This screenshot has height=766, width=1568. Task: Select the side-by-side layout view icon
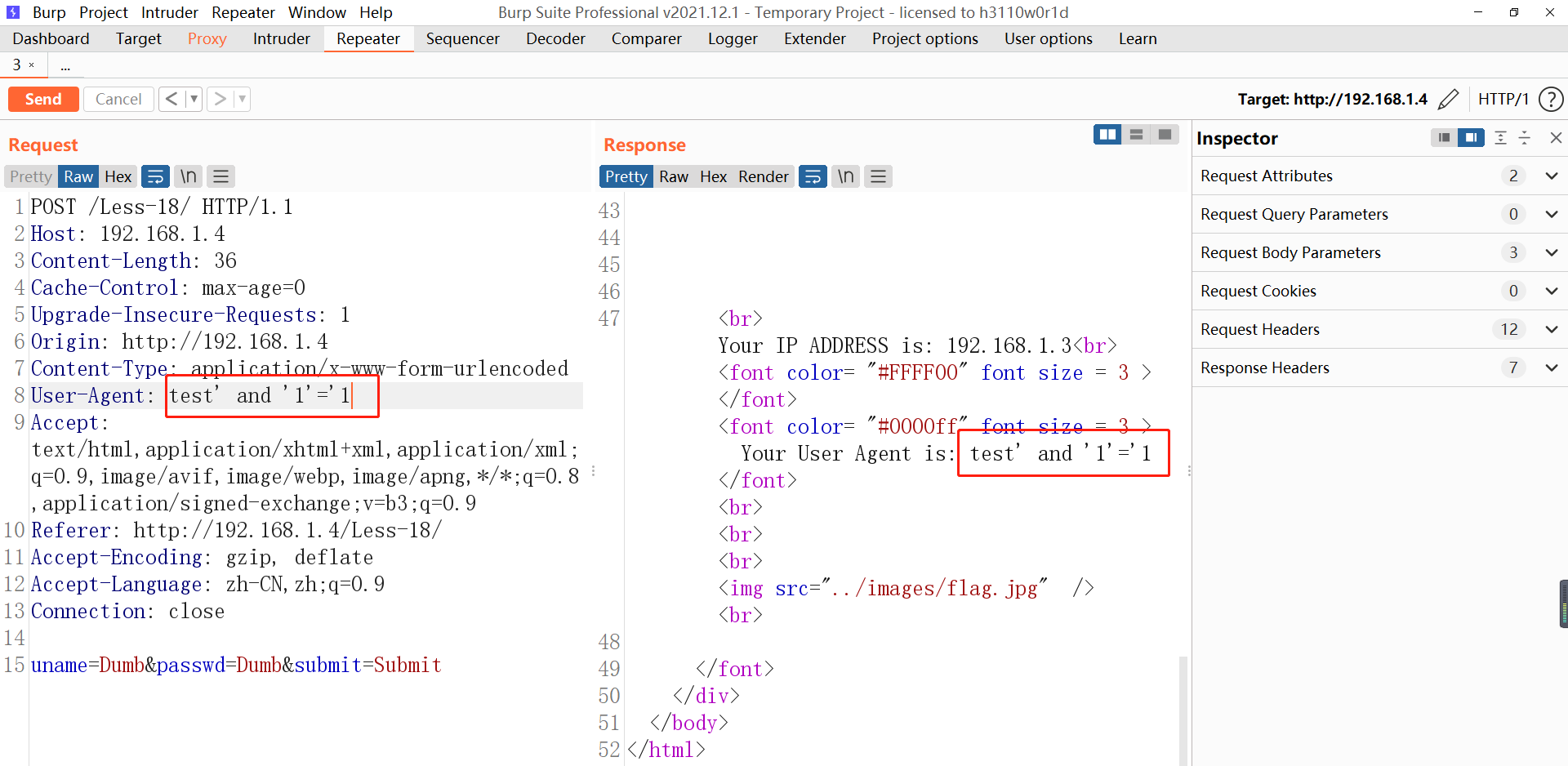click(1107, 134)
